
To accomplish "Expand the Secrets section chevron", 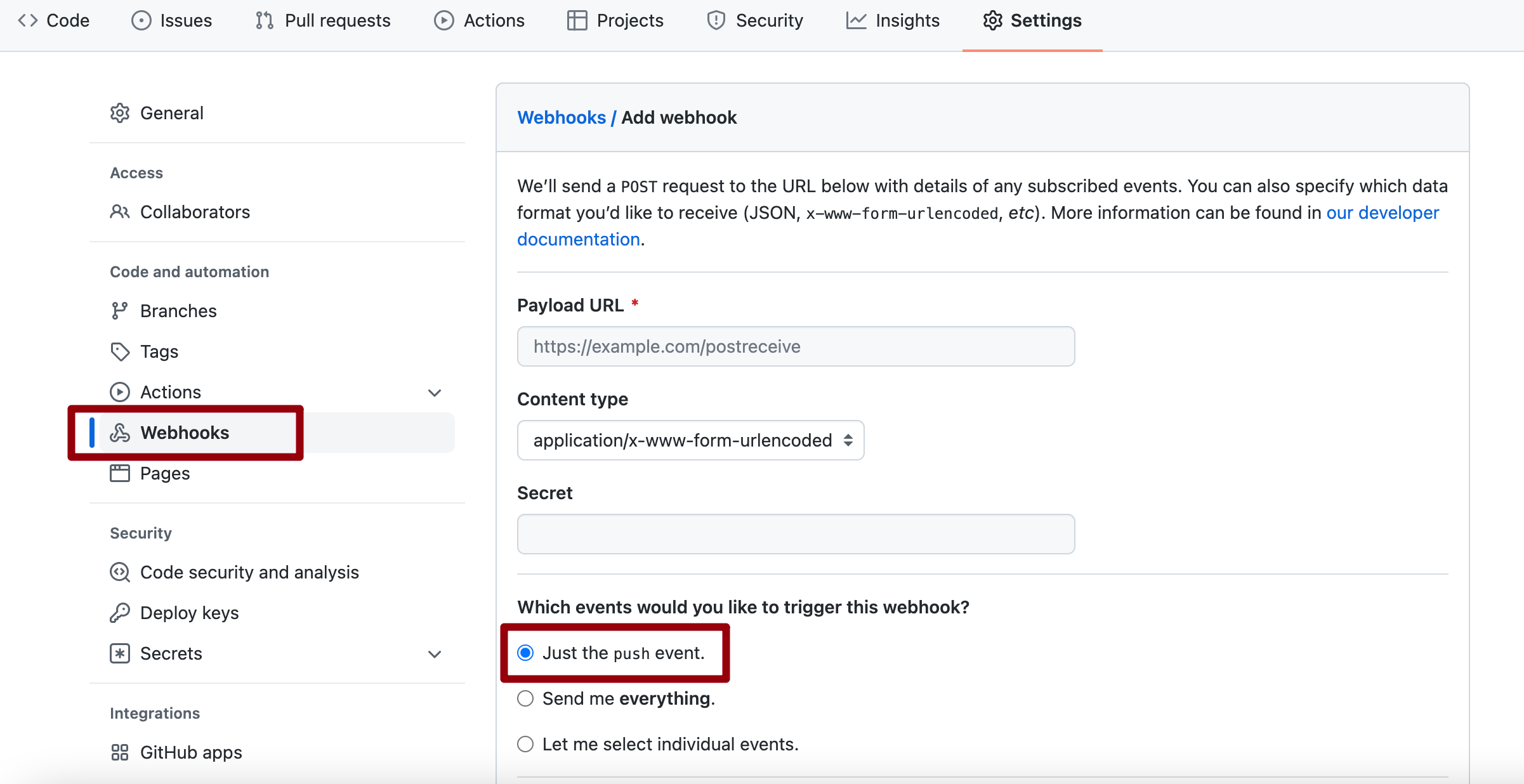I will coord(435,654).
